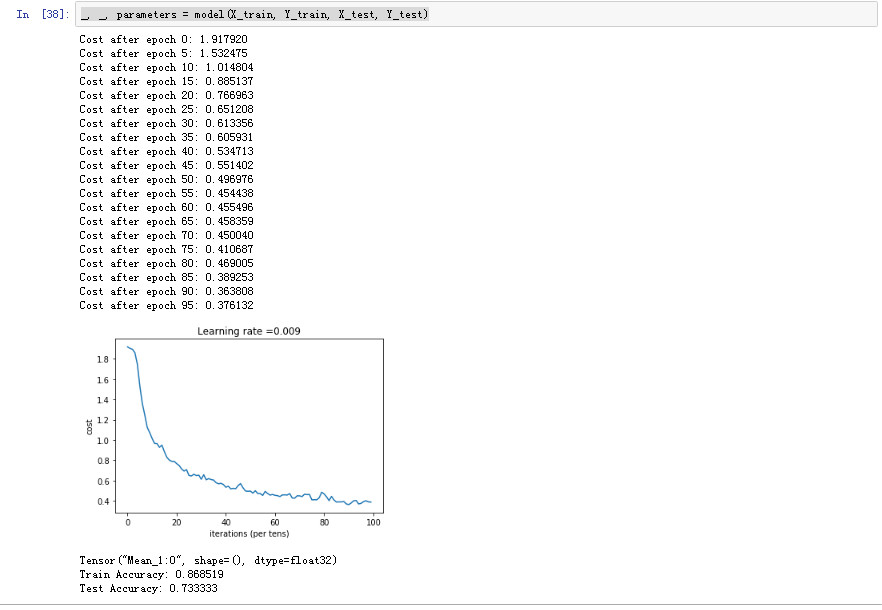Click the 'iterations (per tens)' axis label
This screenshot has height=610, width=882.
249,533
